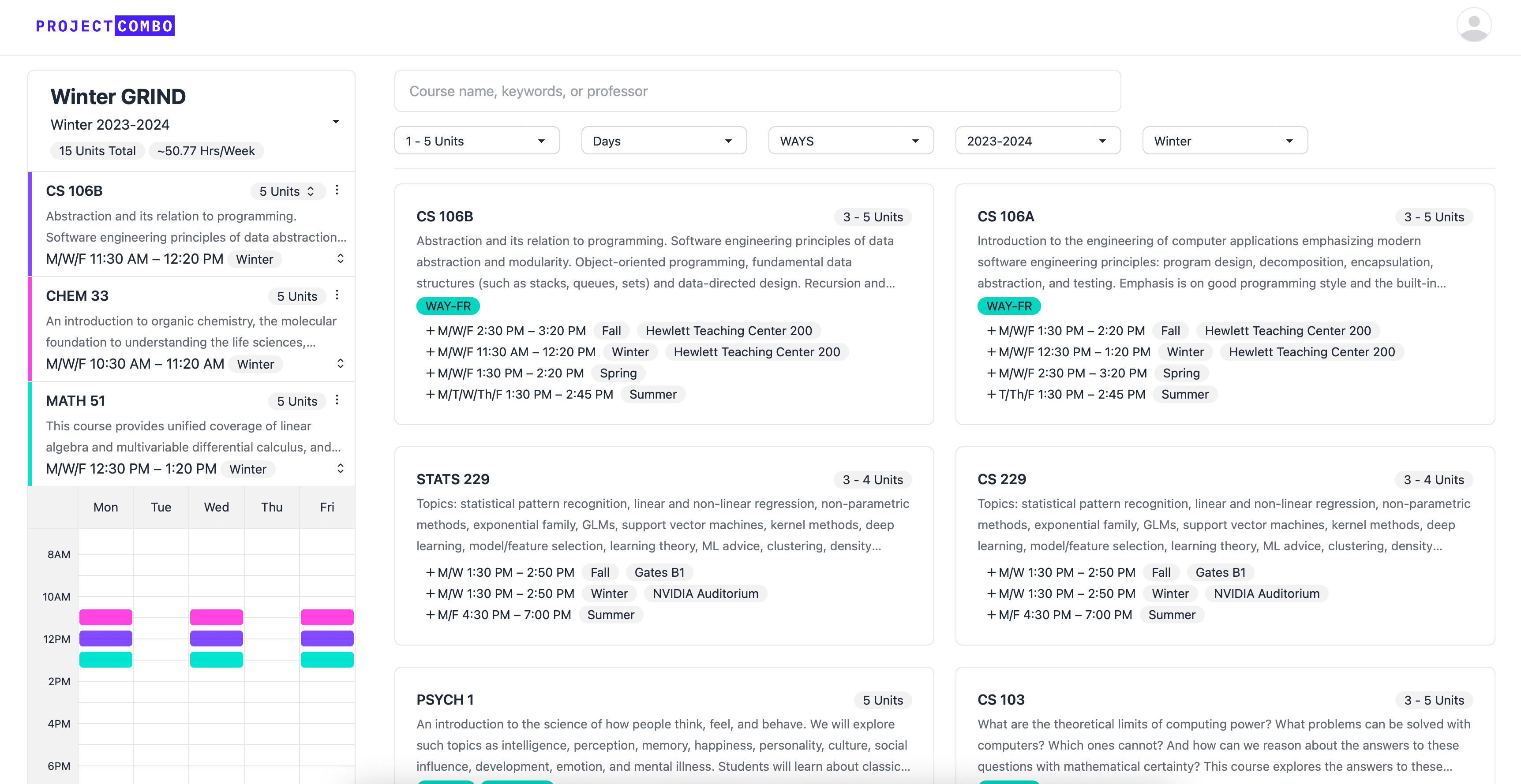Add CS 106A Spring 2:30 PM section
The image size is (1521, 784).
click(x=991, y=373)
